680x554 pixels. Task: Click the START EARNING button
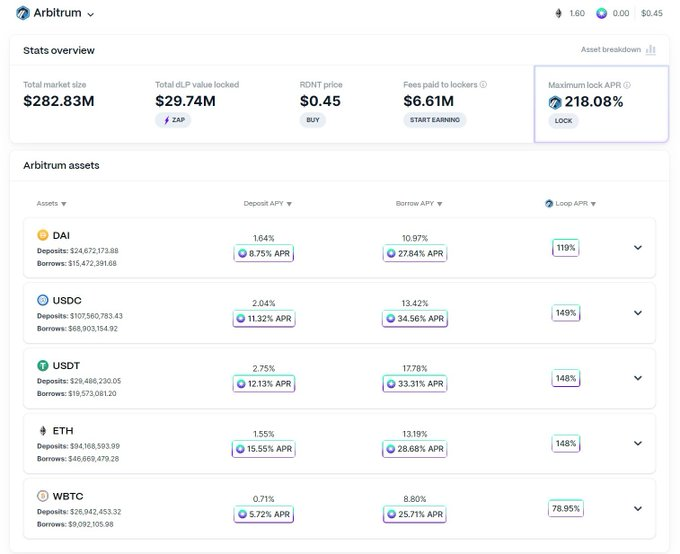click(435, 120)
